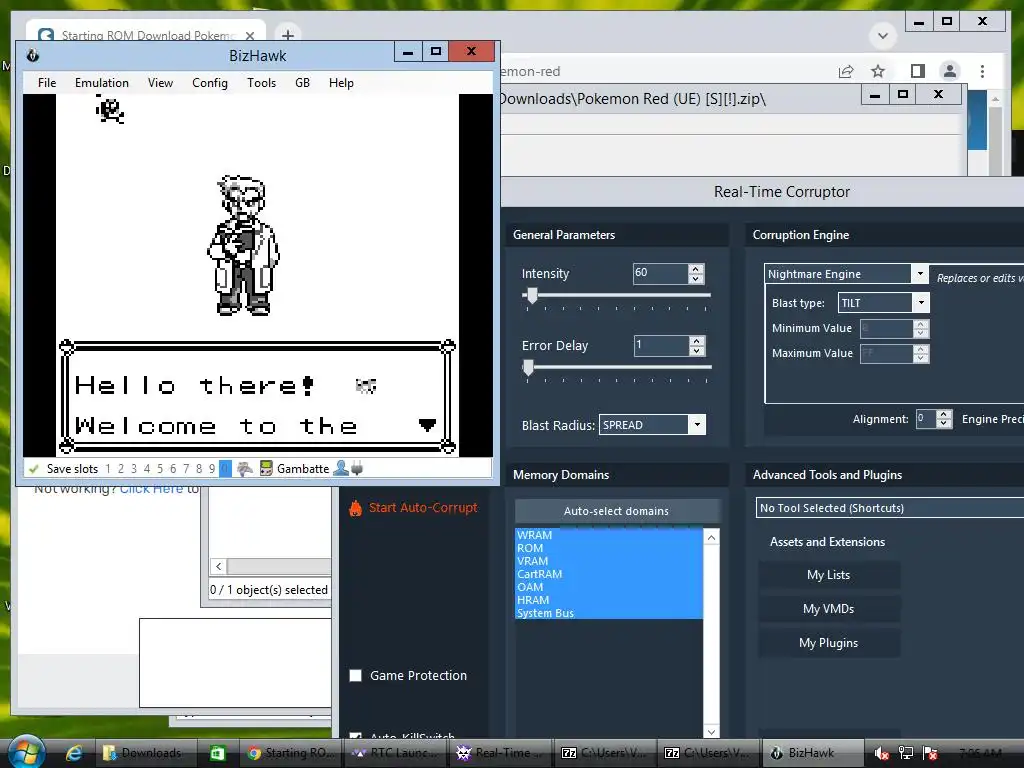
Task: Click the muted volume tray icon
Action: tap(881, 753)
